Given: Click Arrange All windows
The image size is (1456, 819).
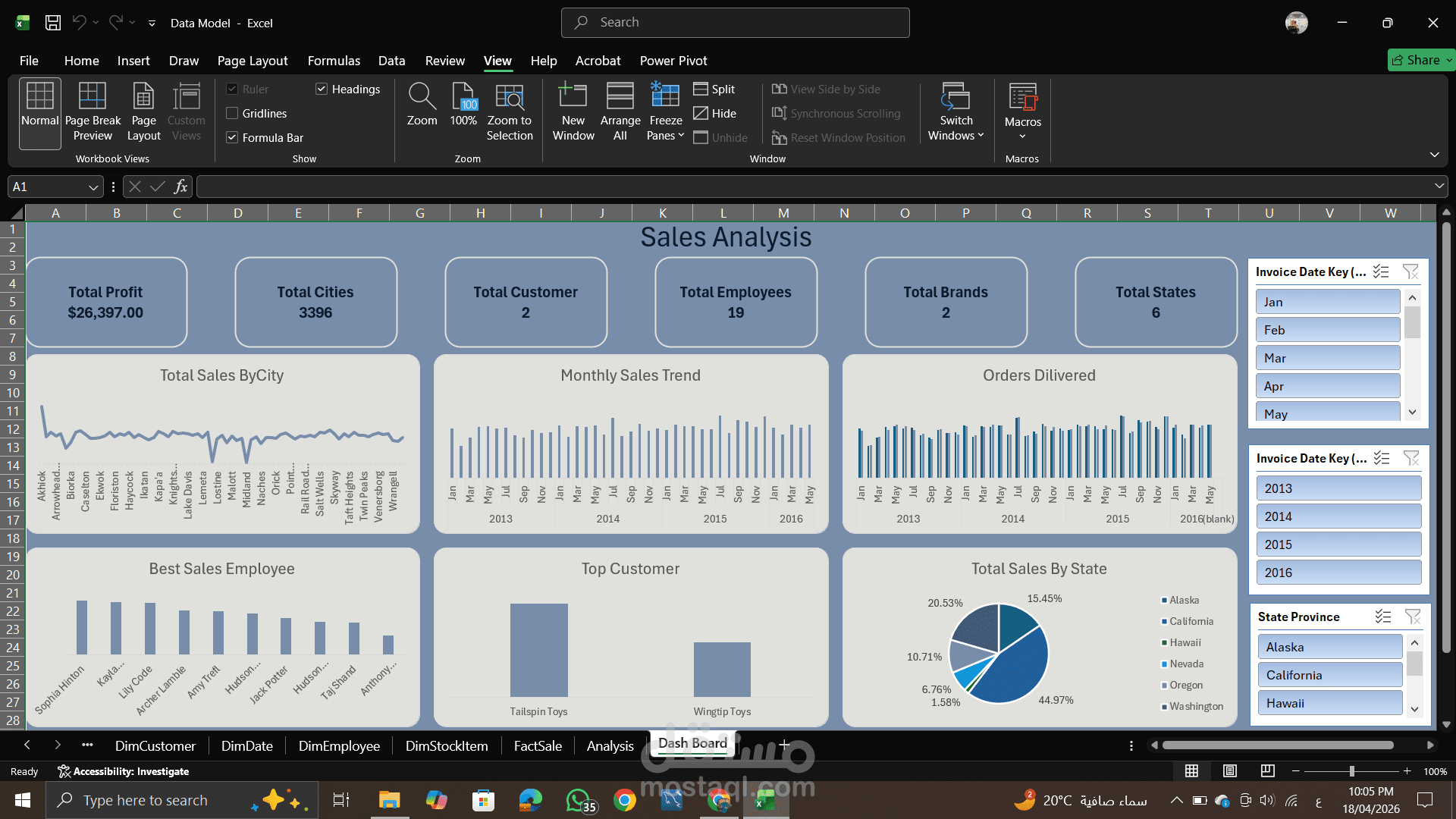Looking at the screenshot, I should coord(620,113).
